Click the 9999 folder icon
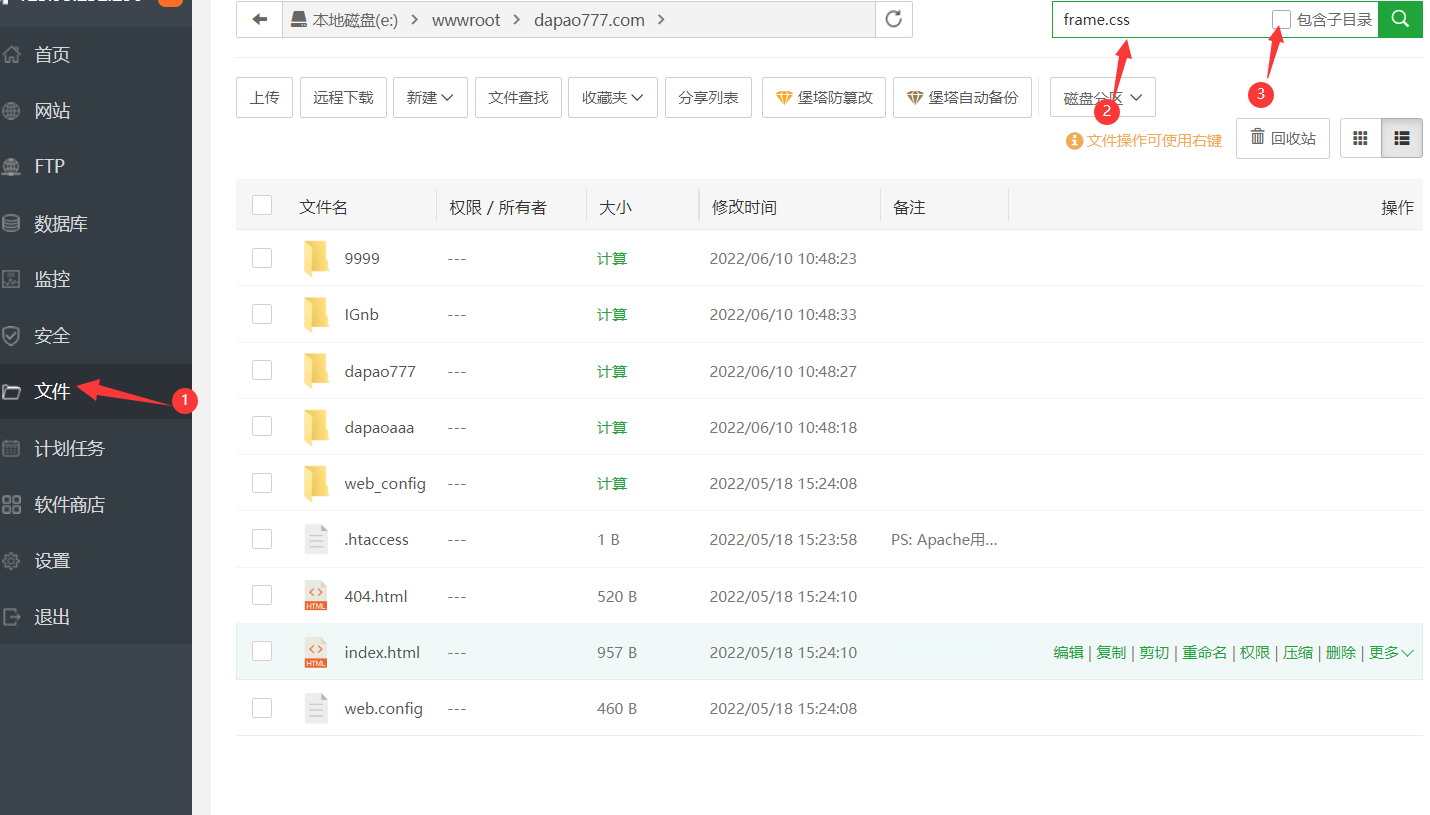Screen dimensions: 1430x815 [316, 258]
